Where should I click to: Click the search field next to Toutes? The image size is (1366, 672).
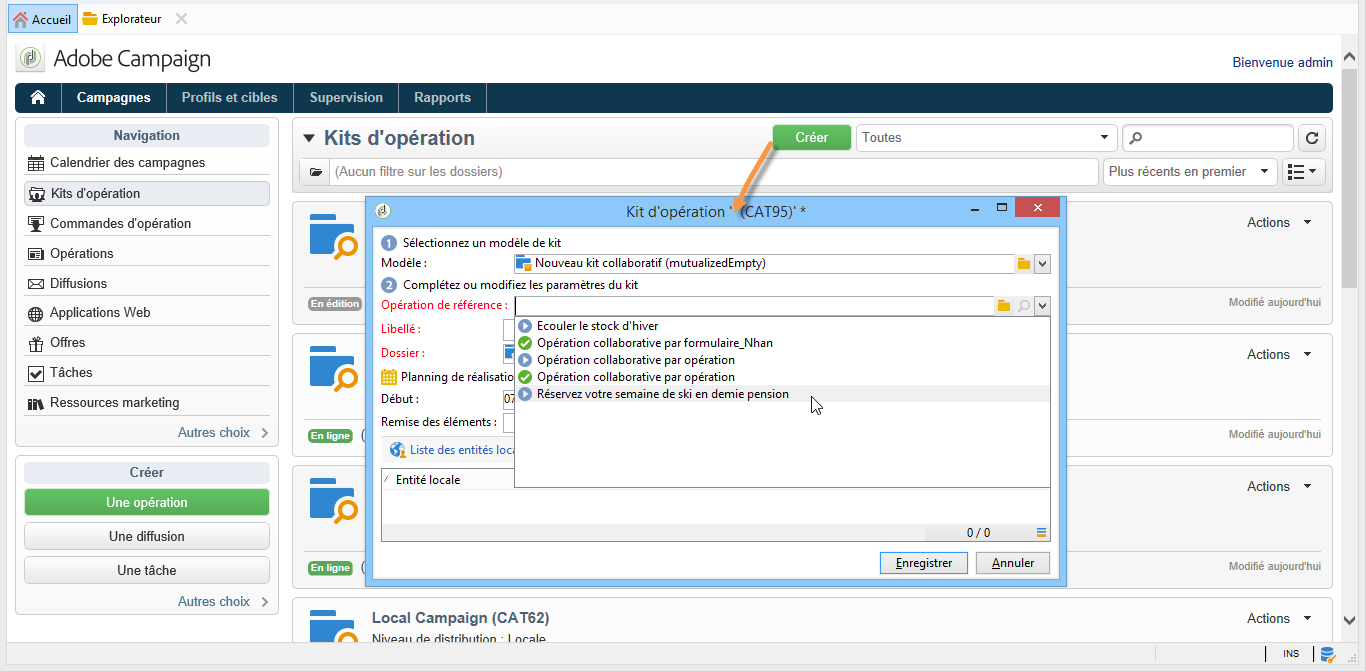point(1208,138)
